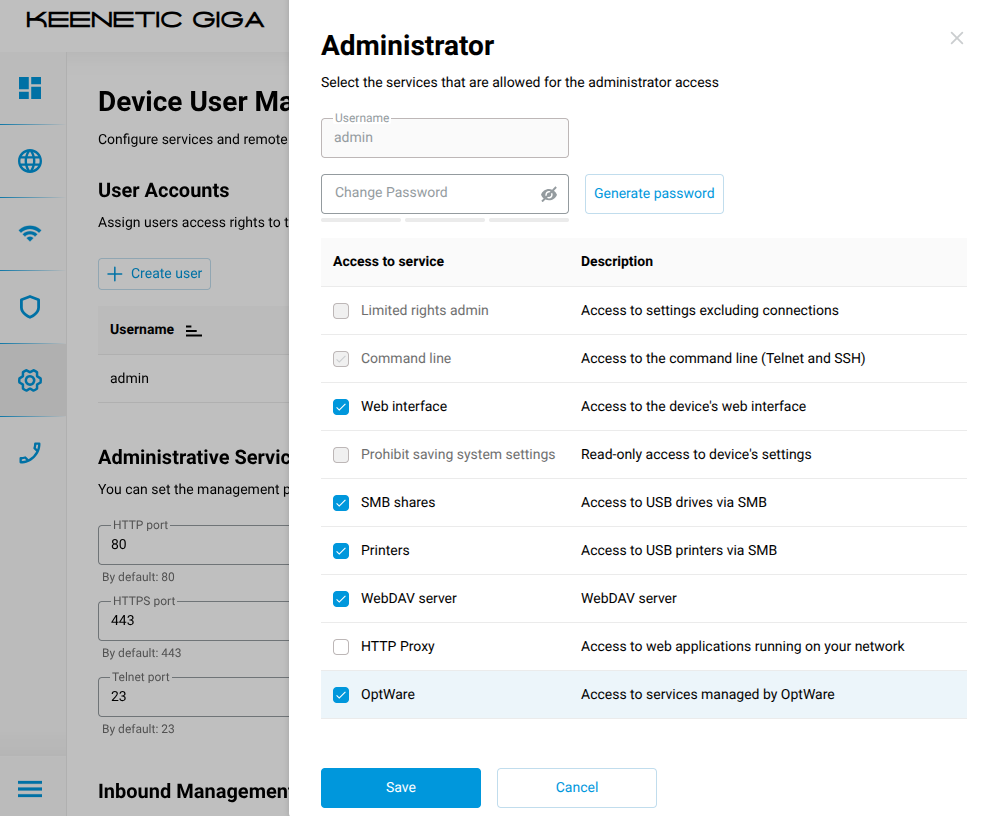Image resolution: width=993 pixels, height=816 pixels.
Task: Click the Generate password button
Action: pos(654,194)
